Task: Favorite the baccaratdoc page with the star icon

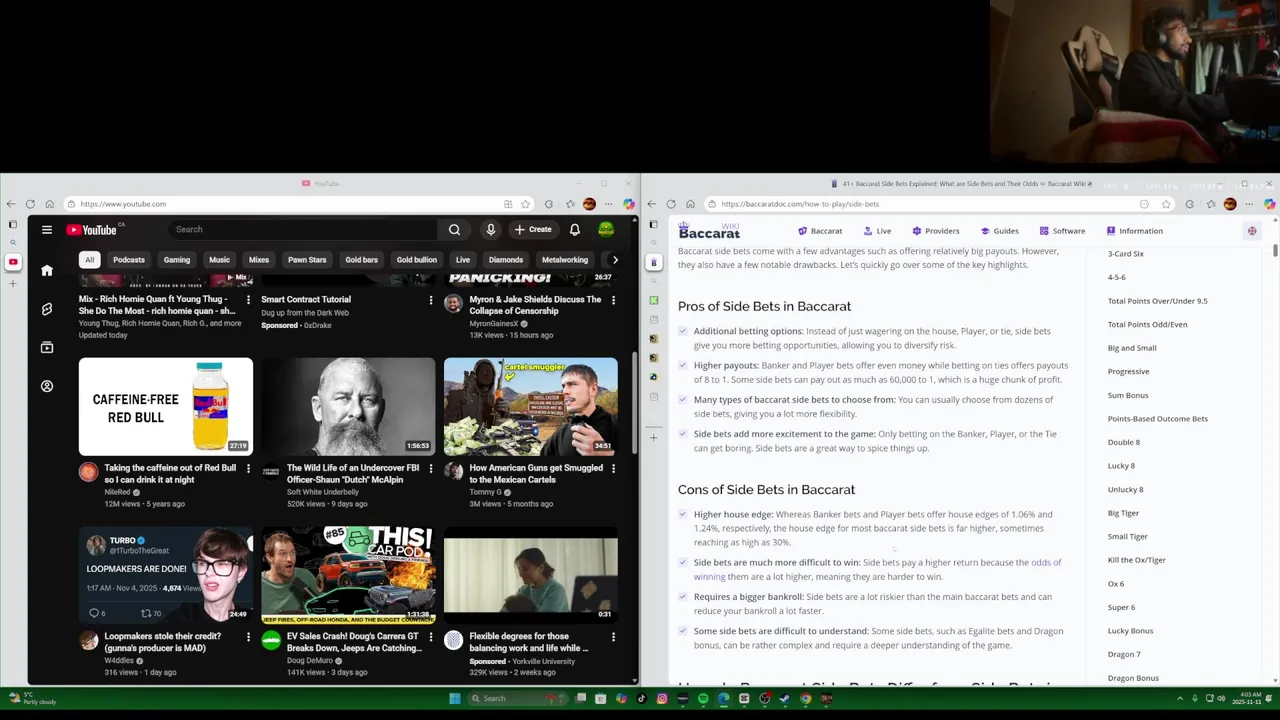Action: [1166, 204]
